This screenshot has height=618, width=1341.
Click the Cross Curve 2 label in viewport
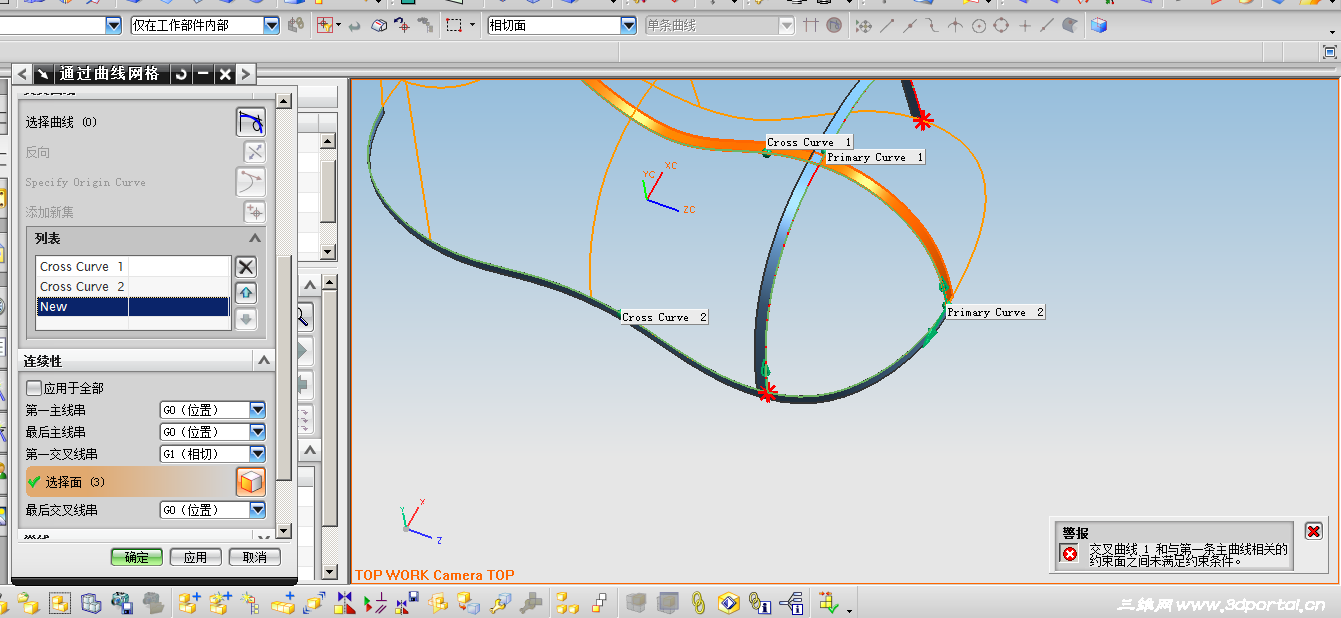[664, 317]
